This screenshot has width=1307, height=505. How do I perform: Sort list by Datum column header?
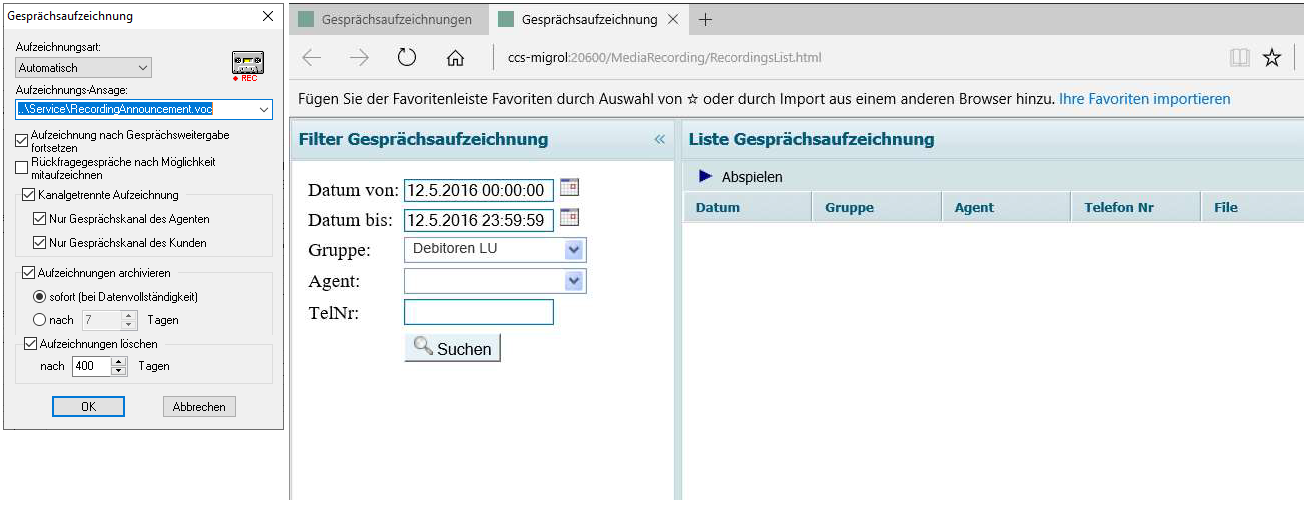[x=718, y=207]
